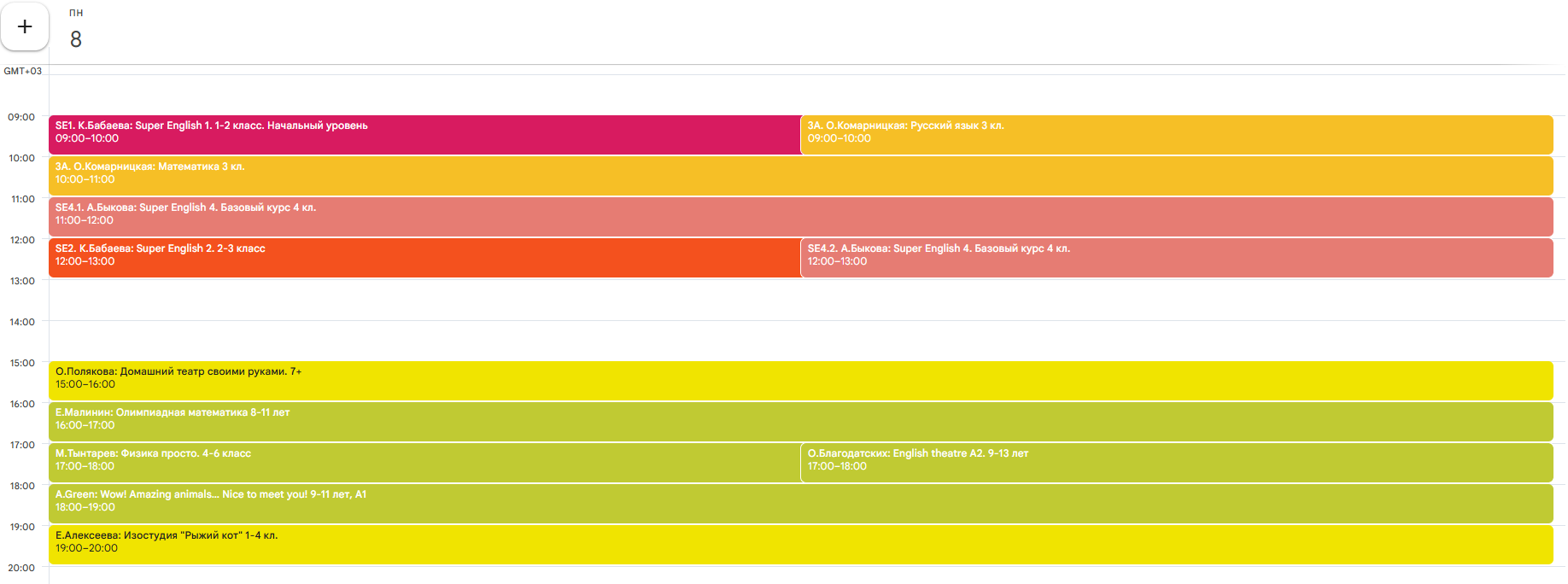
Task: Click empty 14:00 time slot
Action: tap(800, 341)
